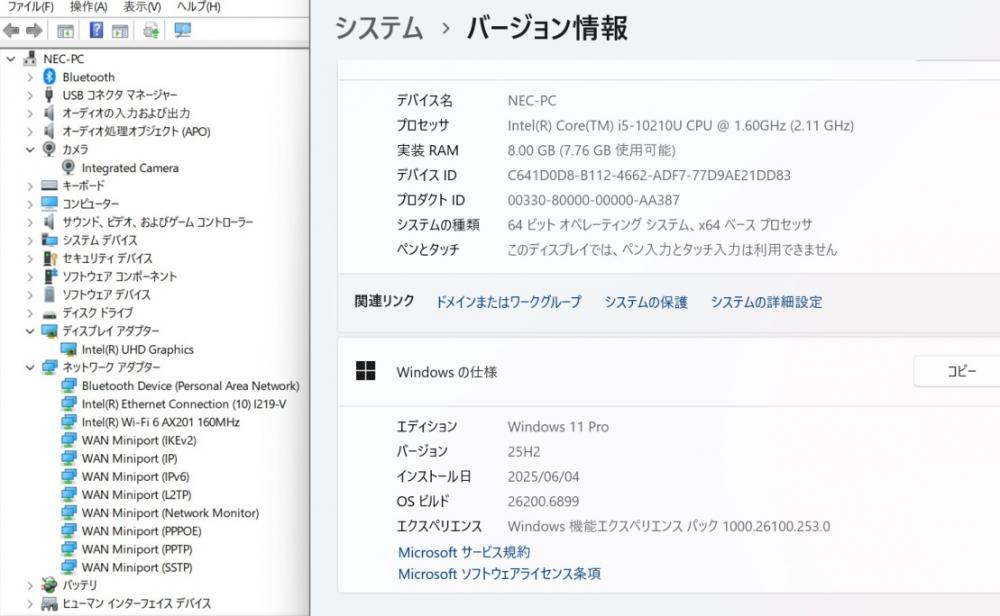Open Microsoft サービス規約 link
Image resolution: width=1000 pixels, height=616 pixels.
click(x=464, y=552)
